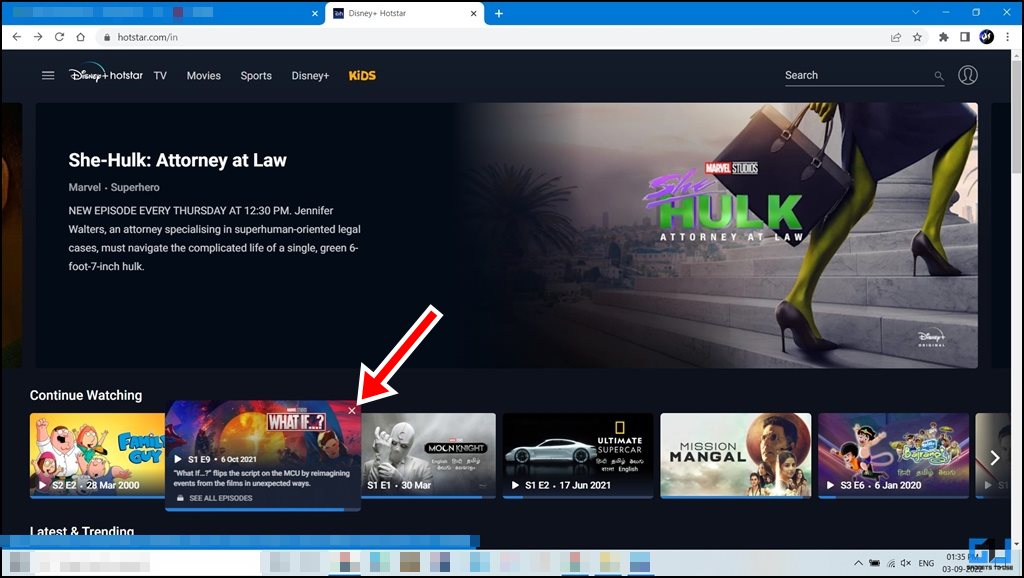Screen dimensions: 1024x578
Task: Go to the Sports section
Action: pos(256,76)
